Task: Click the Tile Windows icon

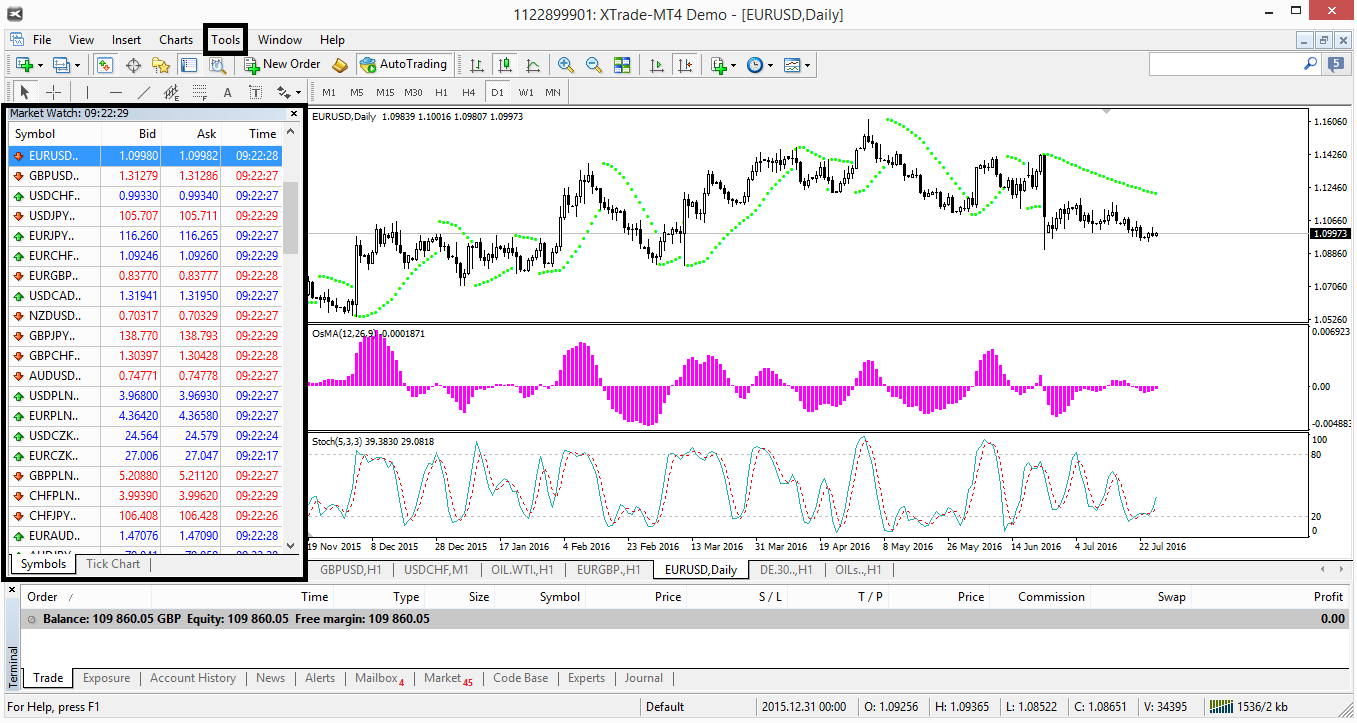Action: click(622, 65)
